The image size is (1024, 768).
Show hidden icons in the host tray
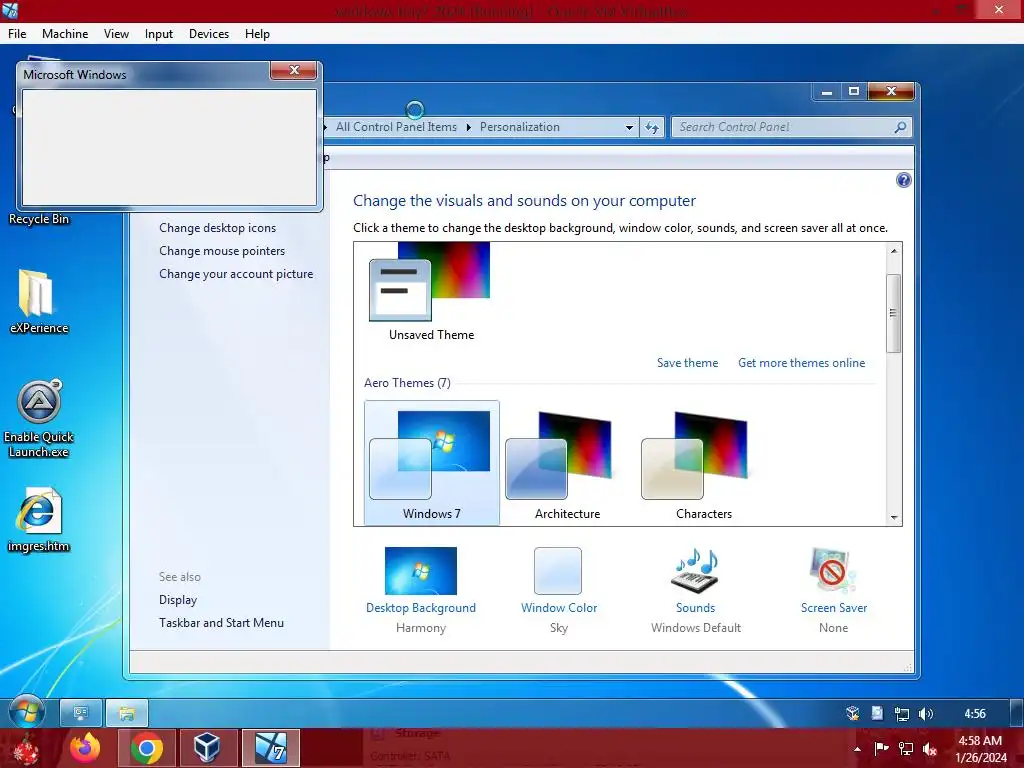857,749
